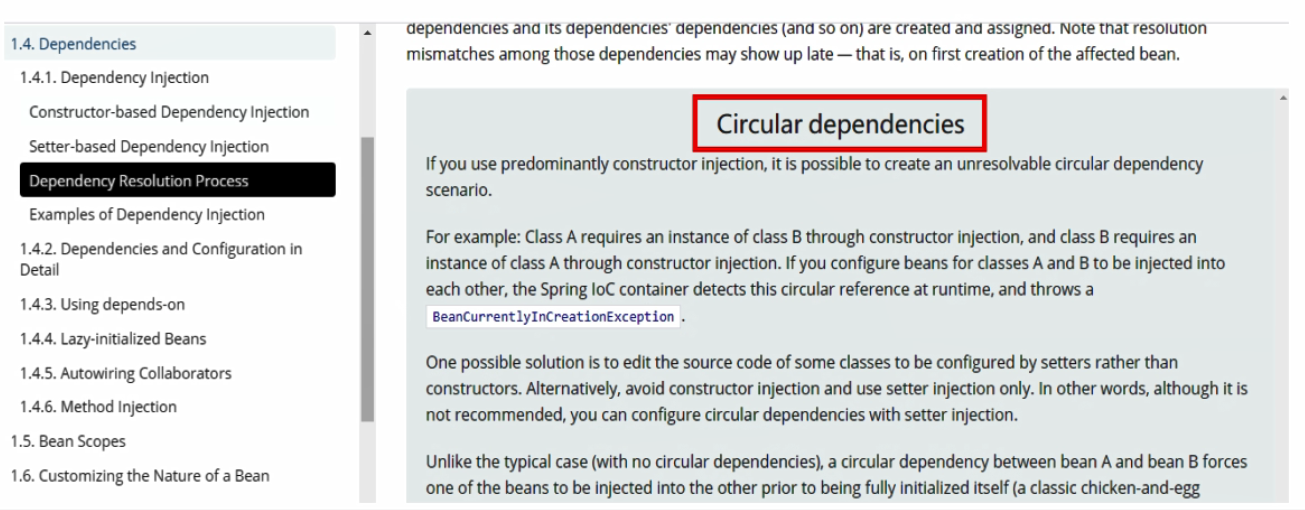Click the sidebar scrollbar up arrow
Viewport: 1305px width, 510px height.
tap(367, 35)
